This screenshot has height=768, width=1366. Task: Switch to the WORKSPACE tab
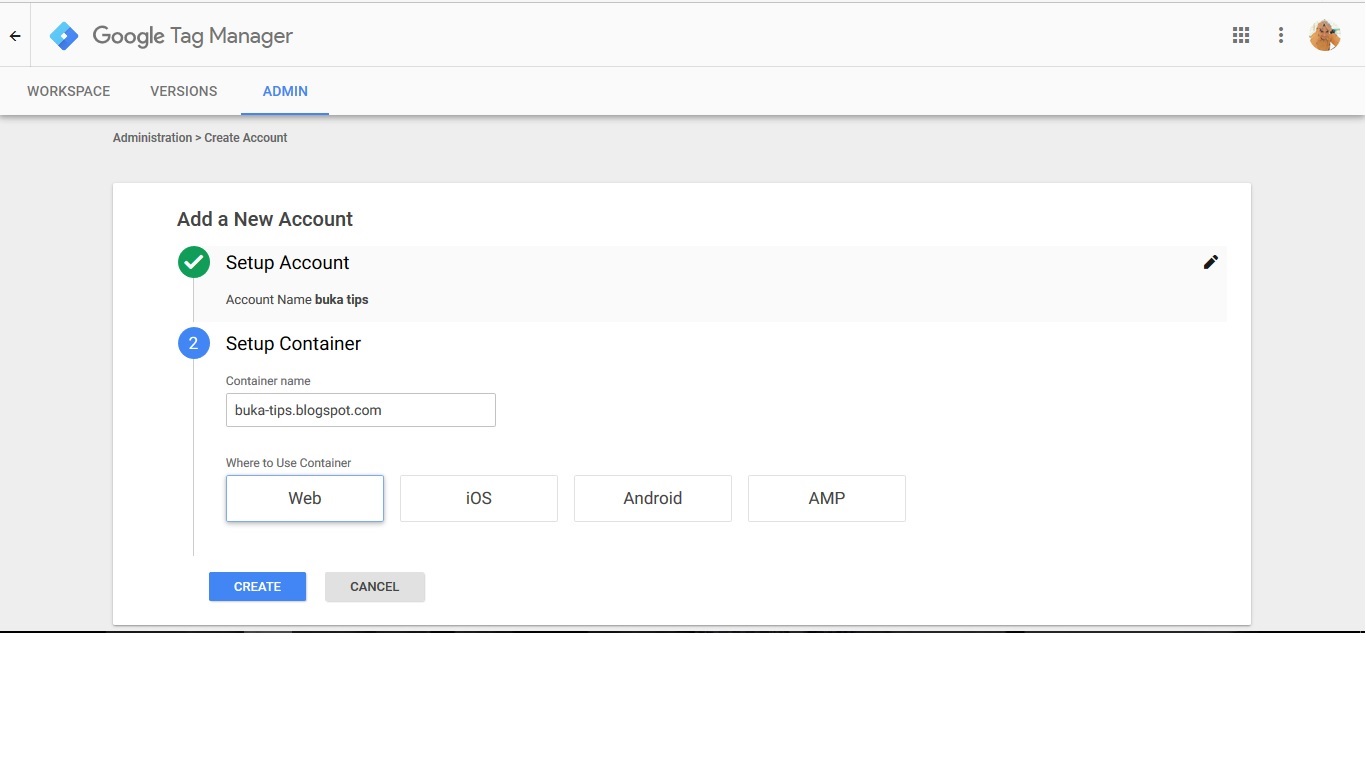point(67,91)
